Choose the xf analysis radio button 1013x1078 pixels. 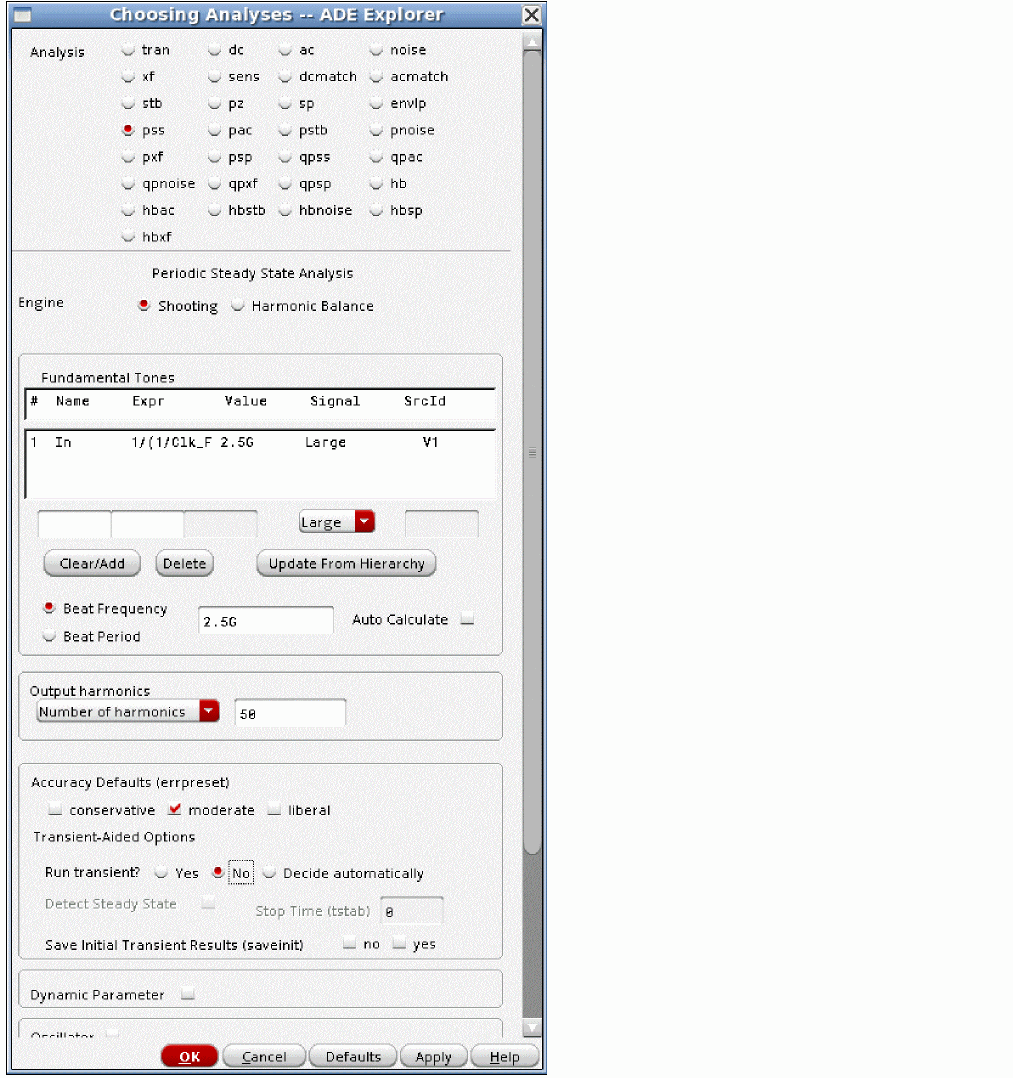point(128,76)
